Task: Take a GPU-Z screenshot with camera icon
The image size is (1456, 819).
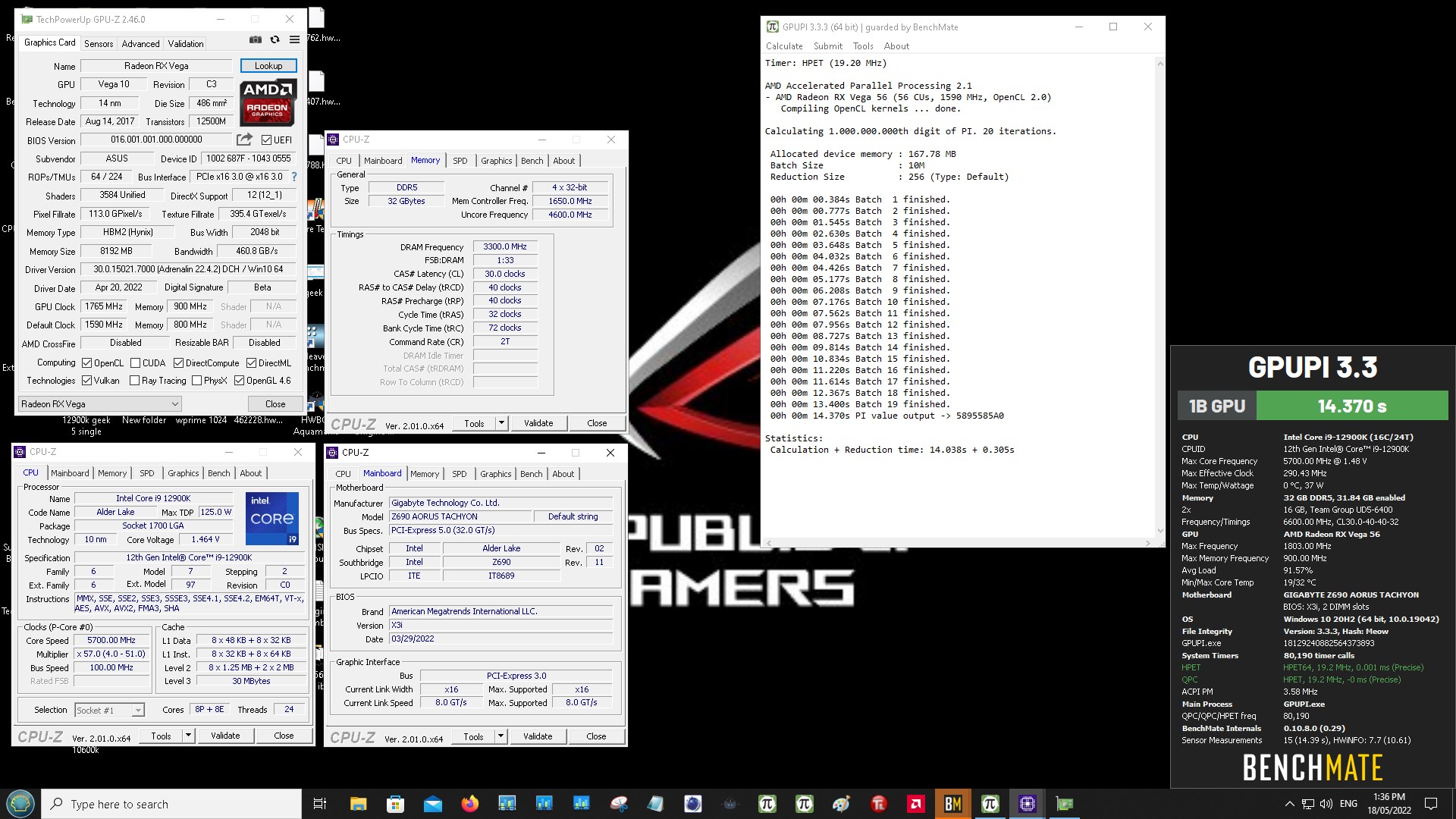Action: [256, 39]
